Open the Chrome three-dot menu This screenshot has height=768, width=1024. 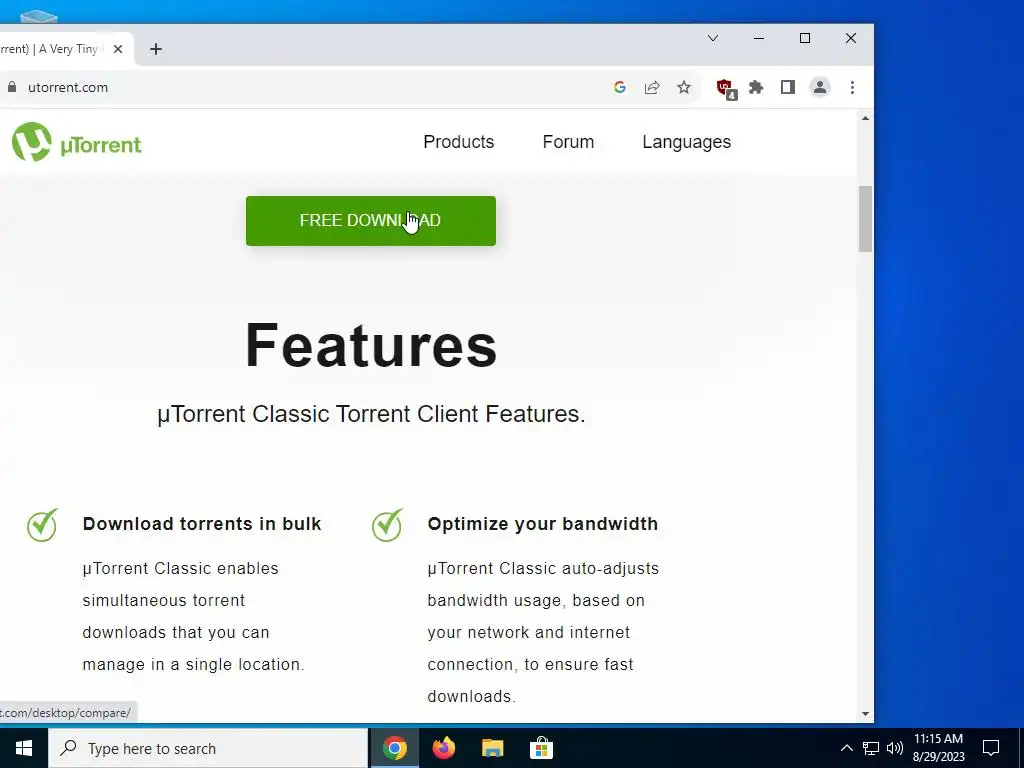[x=852, y=87]
